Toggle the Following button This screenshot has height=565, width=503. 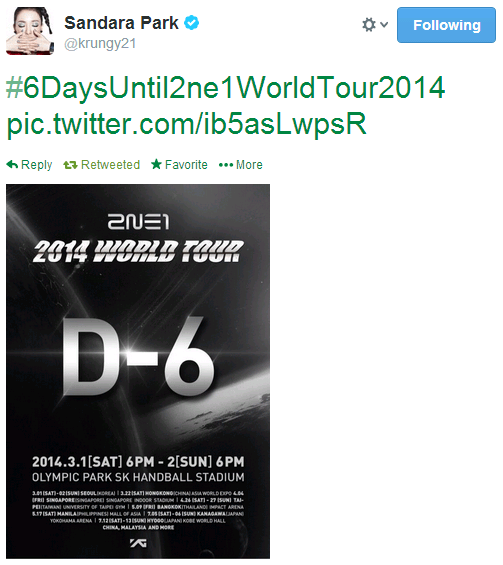tap(446, 25)
